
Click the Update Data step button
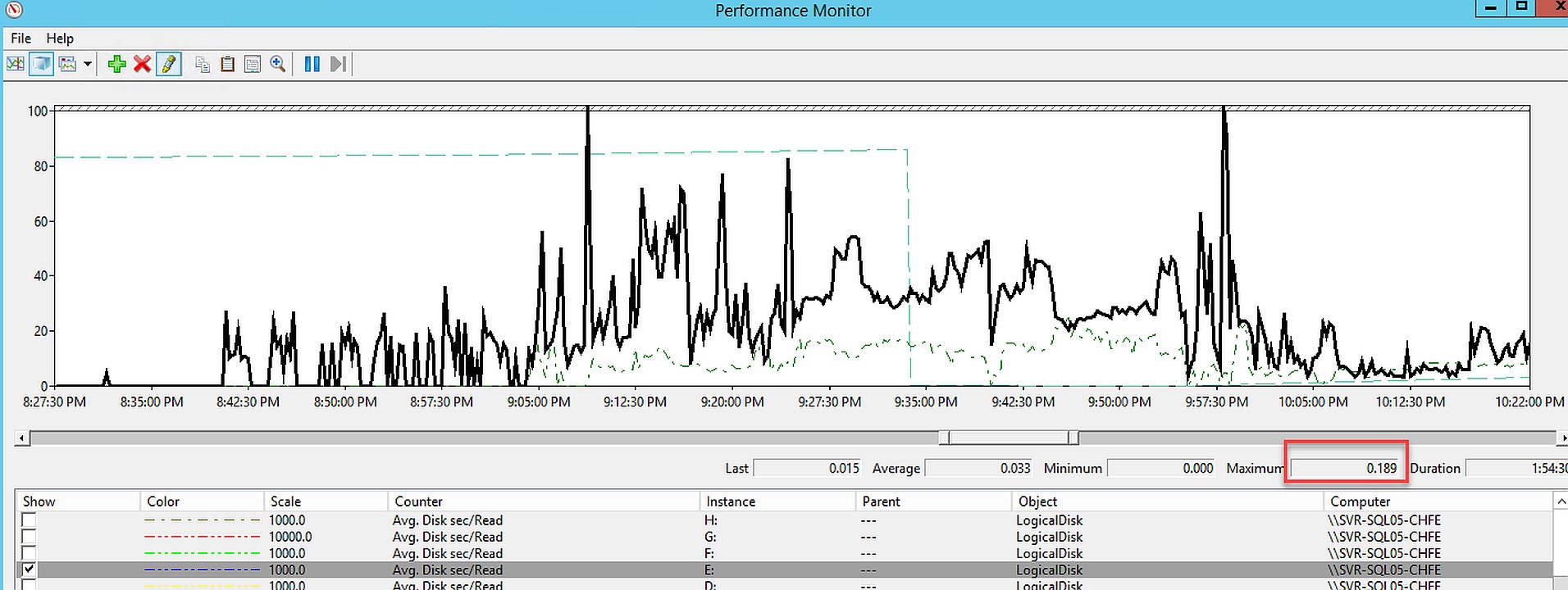pos(337,64)
